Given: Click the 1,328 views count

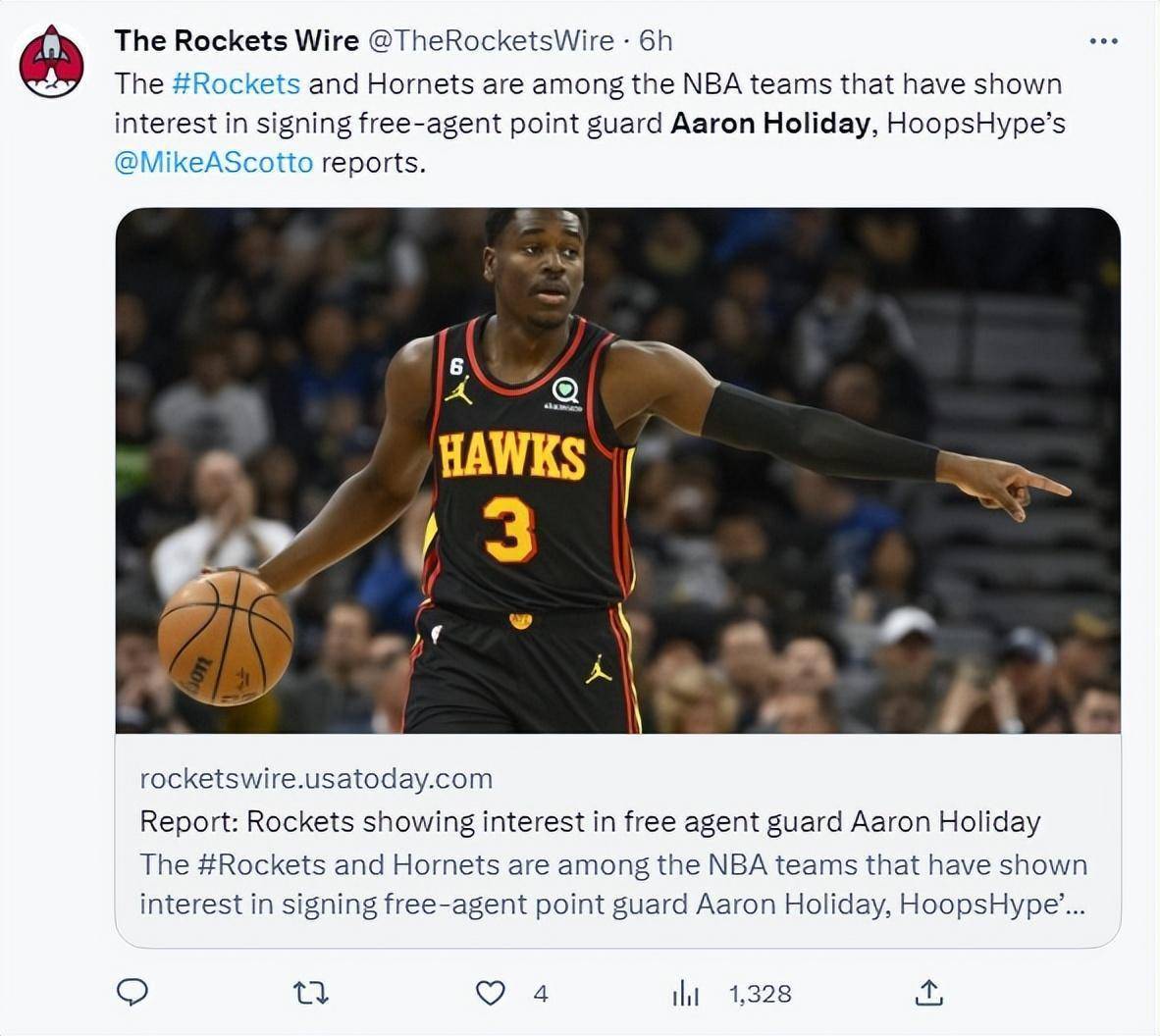Looking at the screenshot, I should click(x=761, y=994).
